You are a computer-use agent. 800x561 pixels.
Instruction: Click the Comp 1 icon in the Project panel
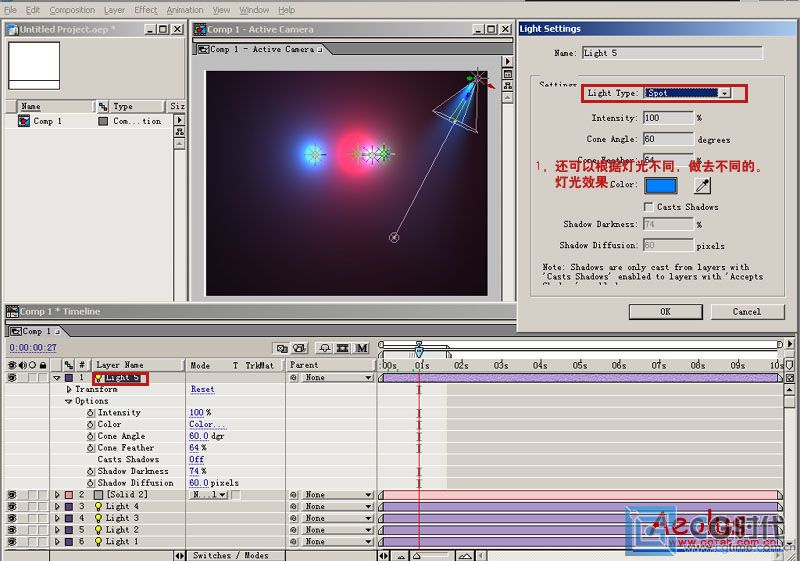tap(24, 121)
